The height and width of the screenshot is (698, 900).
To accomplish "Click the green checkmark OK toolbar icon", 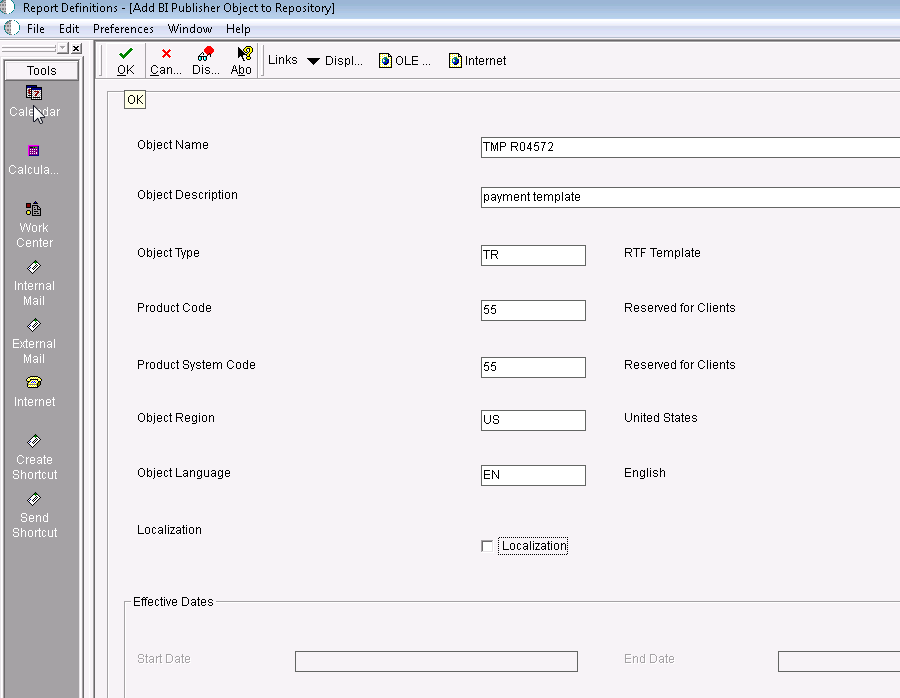I will [126, 54].
